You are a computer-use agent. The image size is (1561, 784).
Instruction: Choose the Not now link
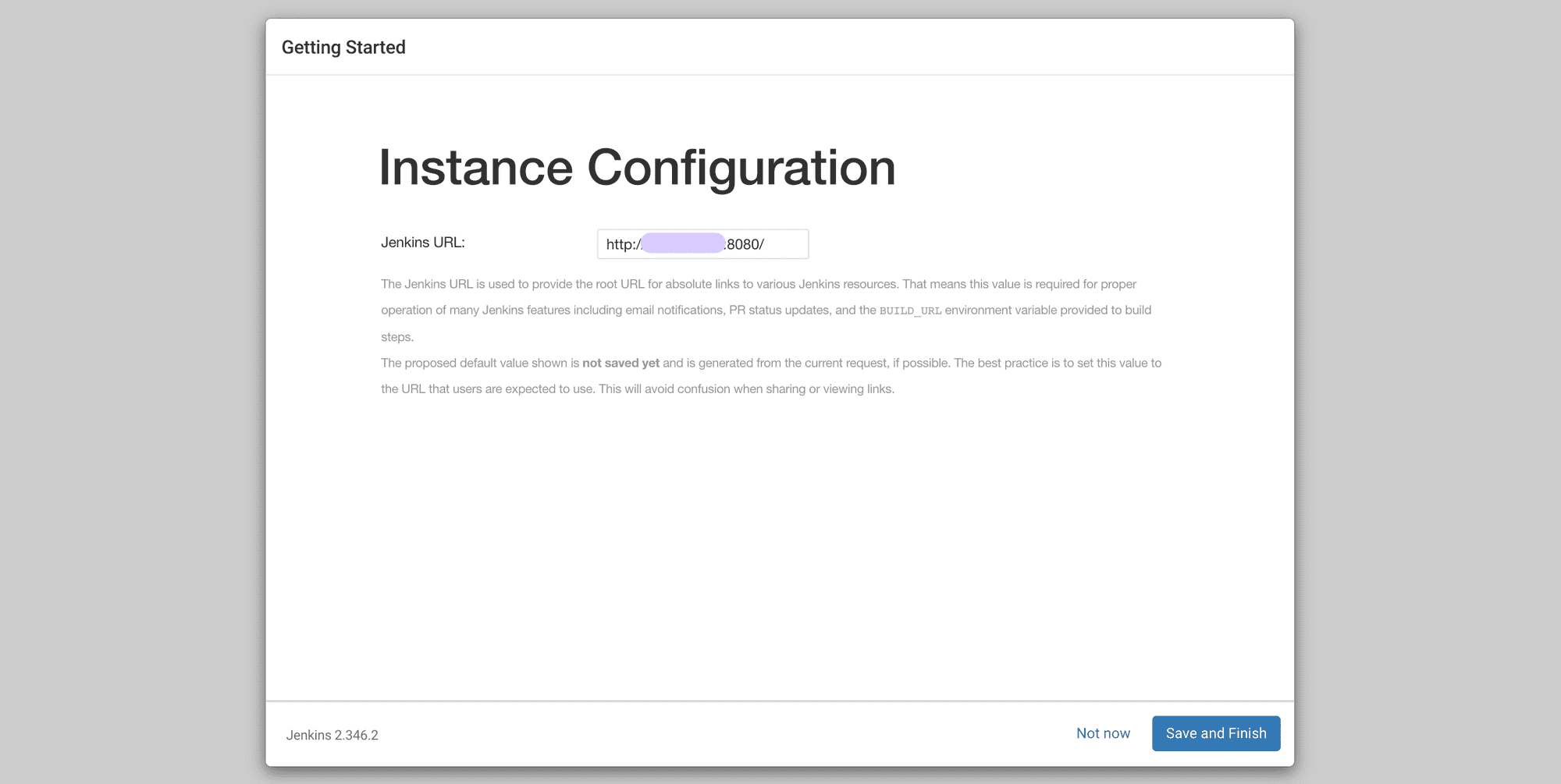pyautogui.click(x=1103, y=733)
